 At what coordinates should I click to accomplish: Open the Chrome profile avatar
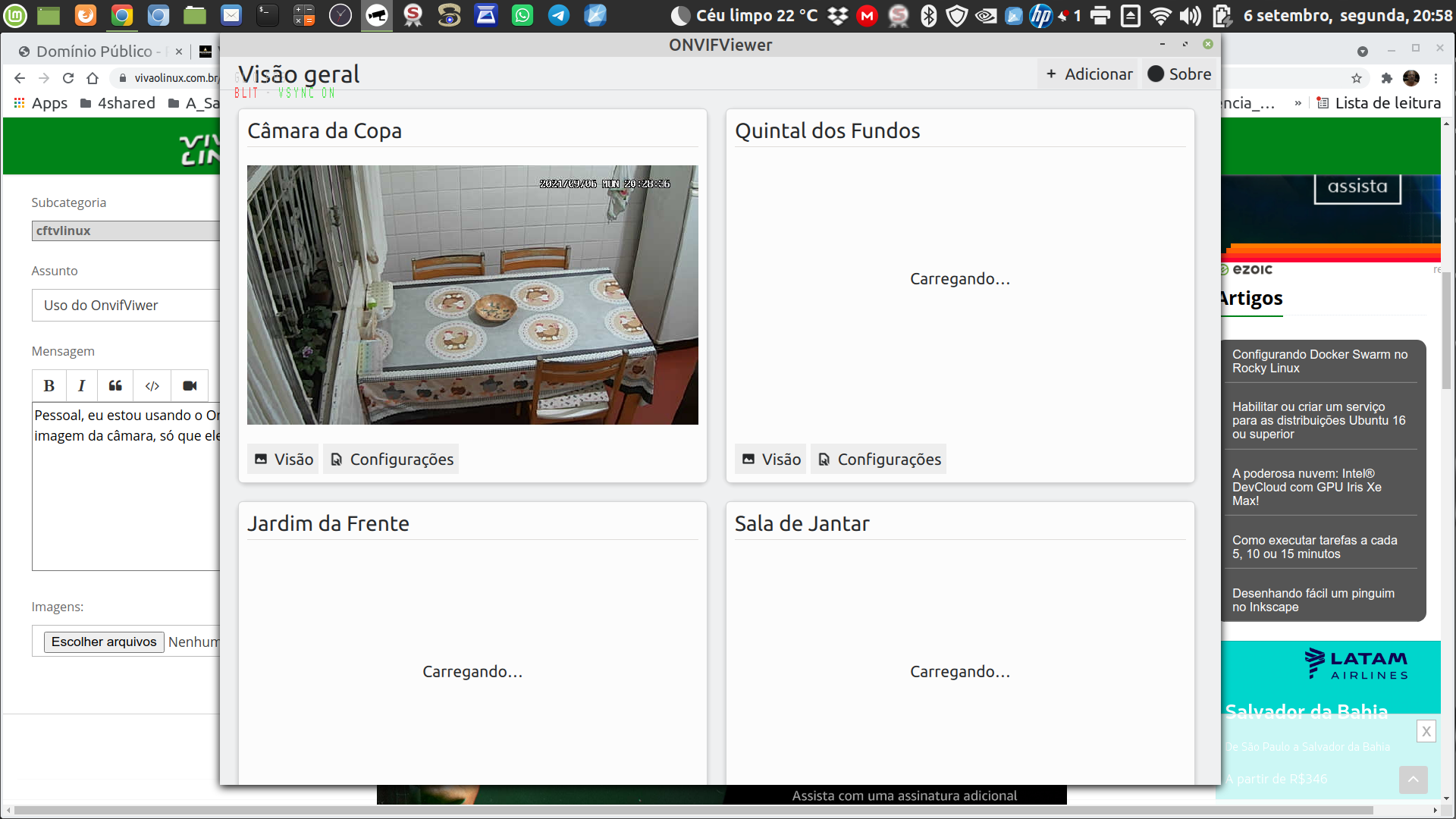point(1411,78)
